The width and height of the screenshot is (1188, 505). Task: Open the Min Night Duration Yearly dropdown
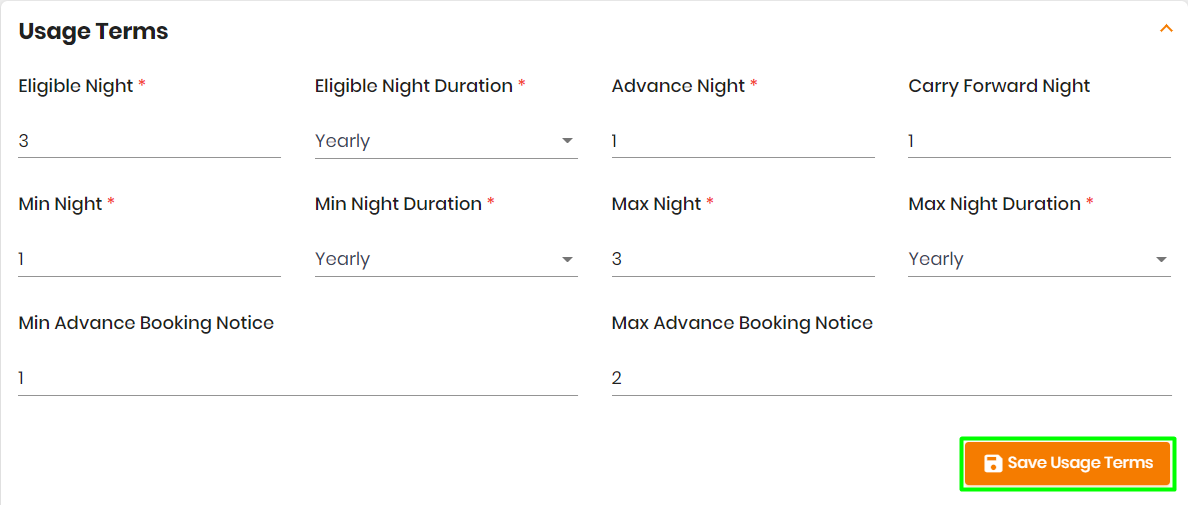(x=446, y=260)
